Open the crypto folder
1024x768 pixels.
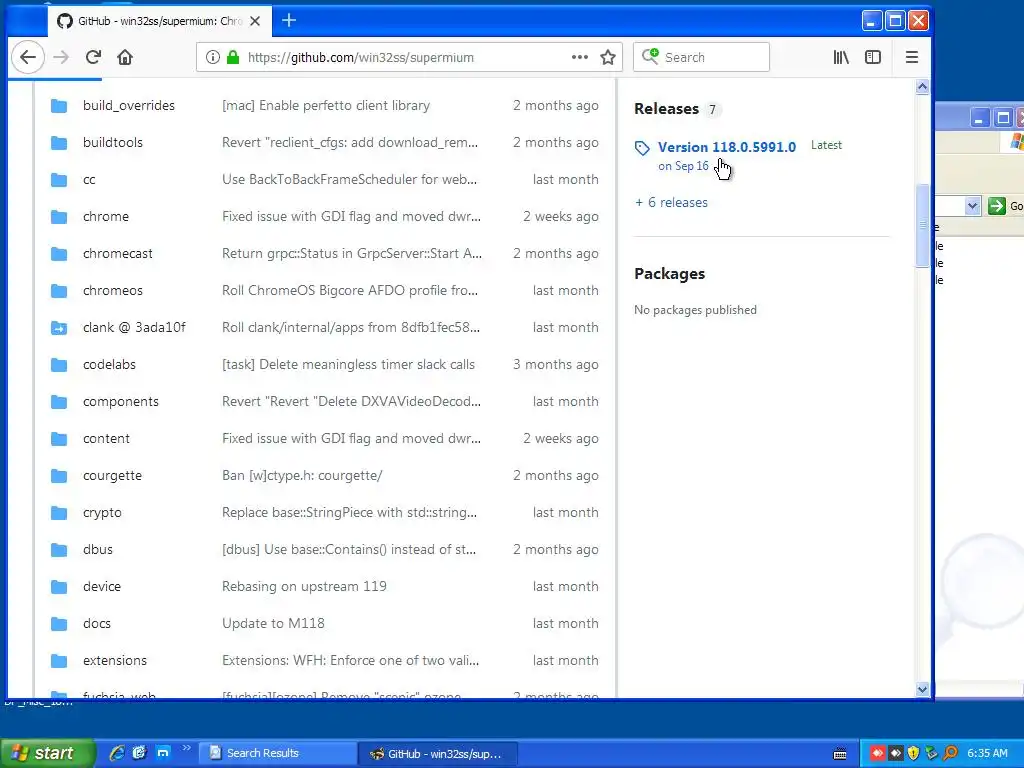tap(102, 513)
